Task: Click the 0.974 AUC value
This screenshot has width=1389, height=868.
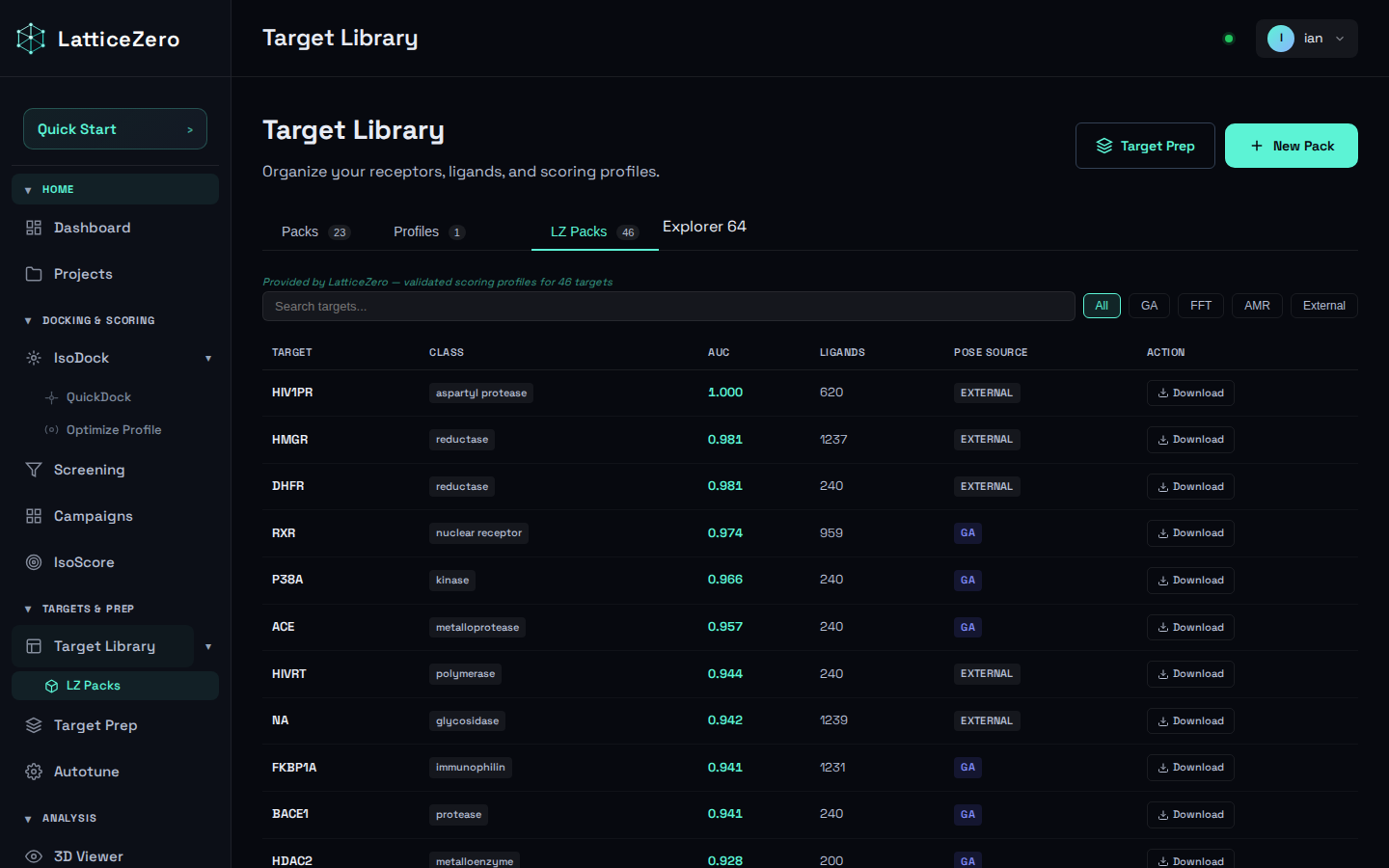Action: pos(725,533)
